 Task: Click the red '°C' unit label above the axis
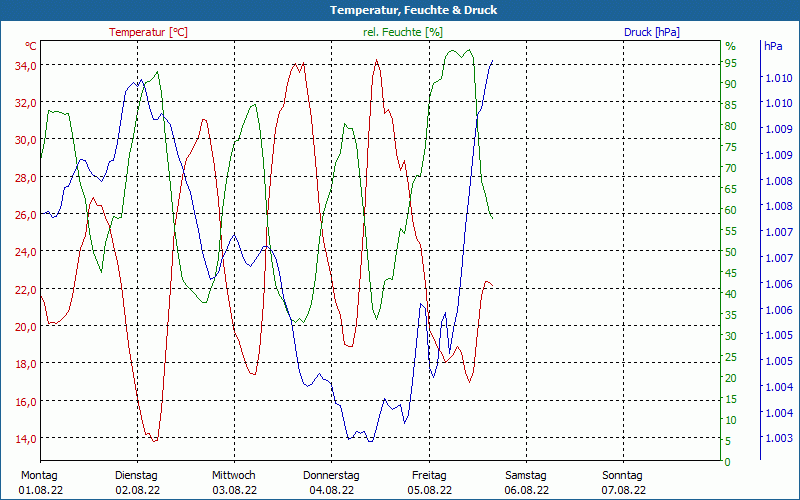(x=31, y=46)
